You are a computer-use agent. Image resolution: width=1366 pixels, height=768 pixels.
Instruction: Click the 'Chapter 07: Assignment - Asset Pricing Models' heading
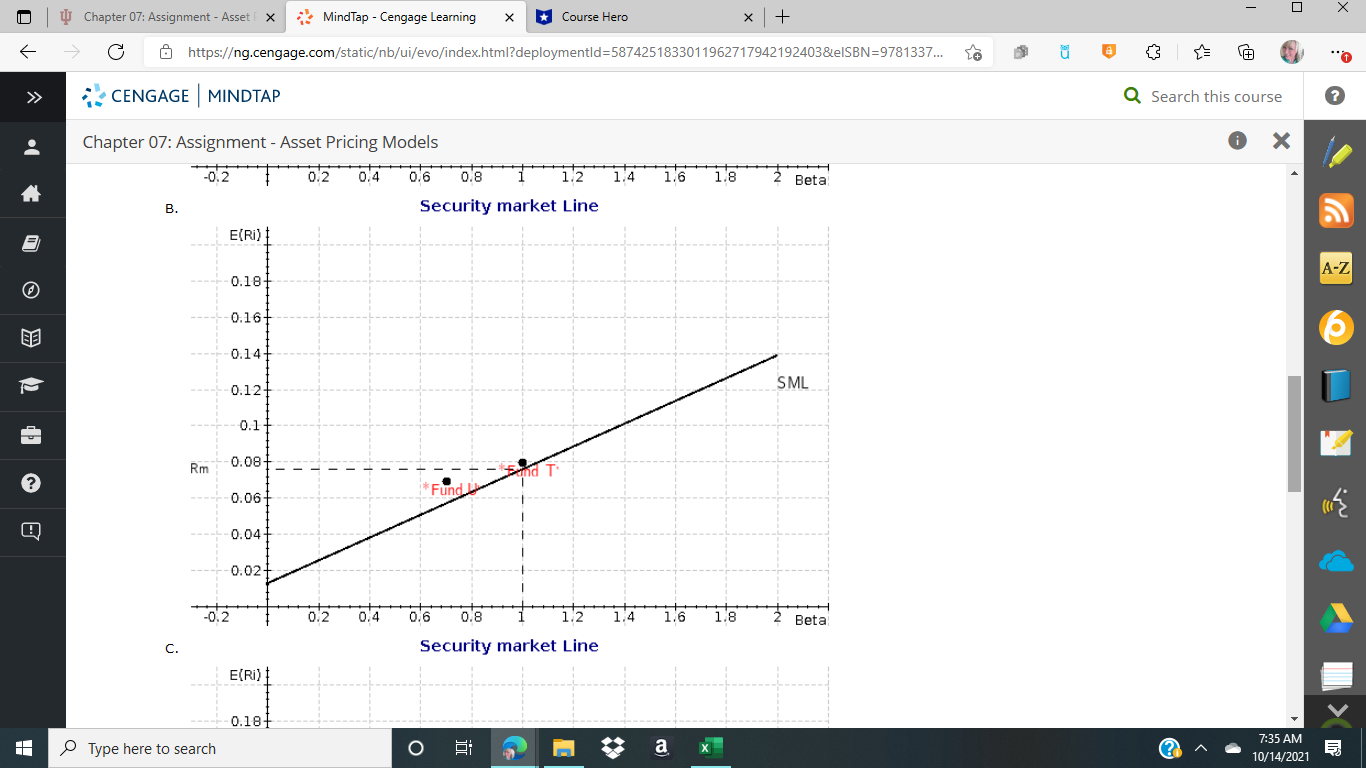[x=260, y=142]
